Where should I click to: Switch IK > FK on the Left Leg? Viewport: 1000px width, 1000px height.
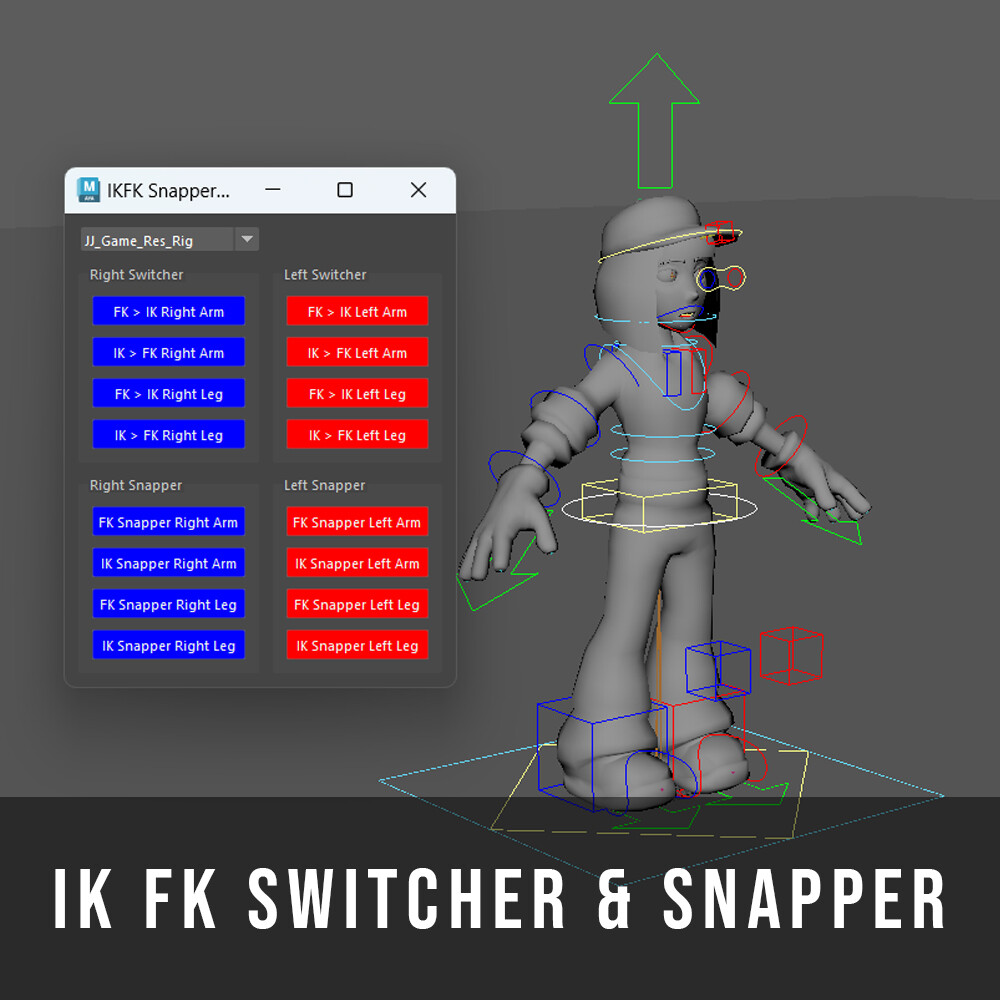pyautogui.click(x=357, y=434)
